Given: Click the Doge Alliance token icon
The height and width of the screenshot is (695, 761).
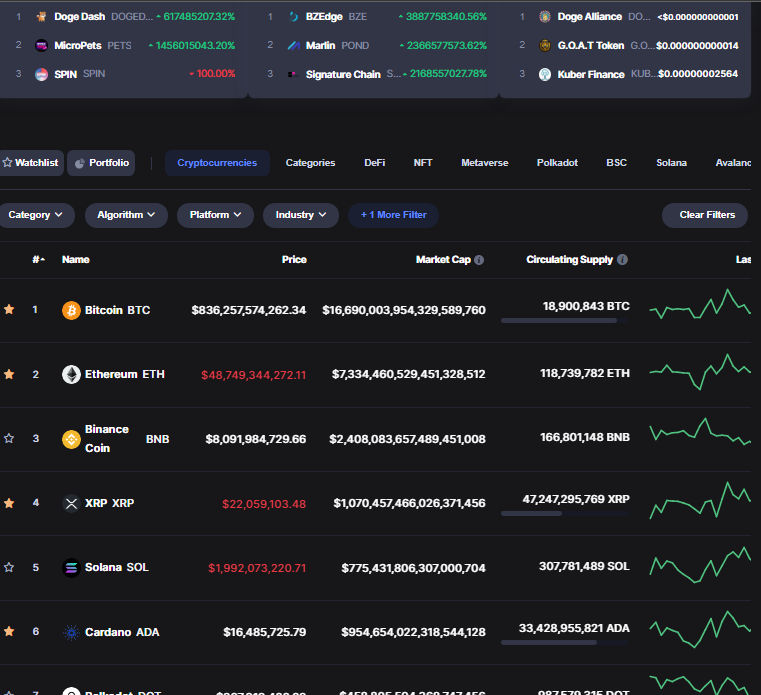Looking at the screenshot, I should pyautogui.click(x=545, y=17).
